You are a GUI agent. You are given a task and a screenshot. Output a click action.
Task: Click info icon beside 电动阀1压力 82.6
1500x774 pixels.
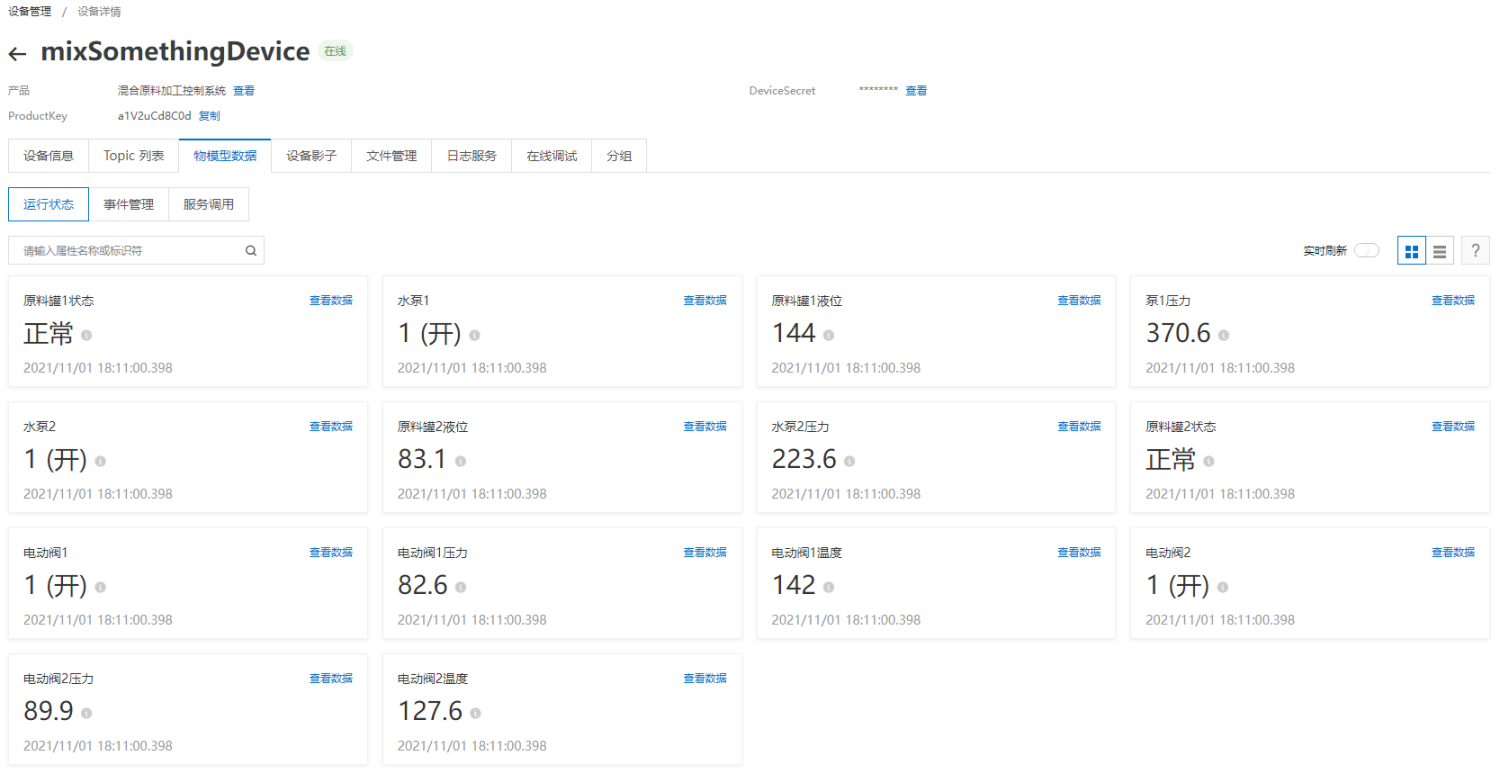click(x=460, y=588)
